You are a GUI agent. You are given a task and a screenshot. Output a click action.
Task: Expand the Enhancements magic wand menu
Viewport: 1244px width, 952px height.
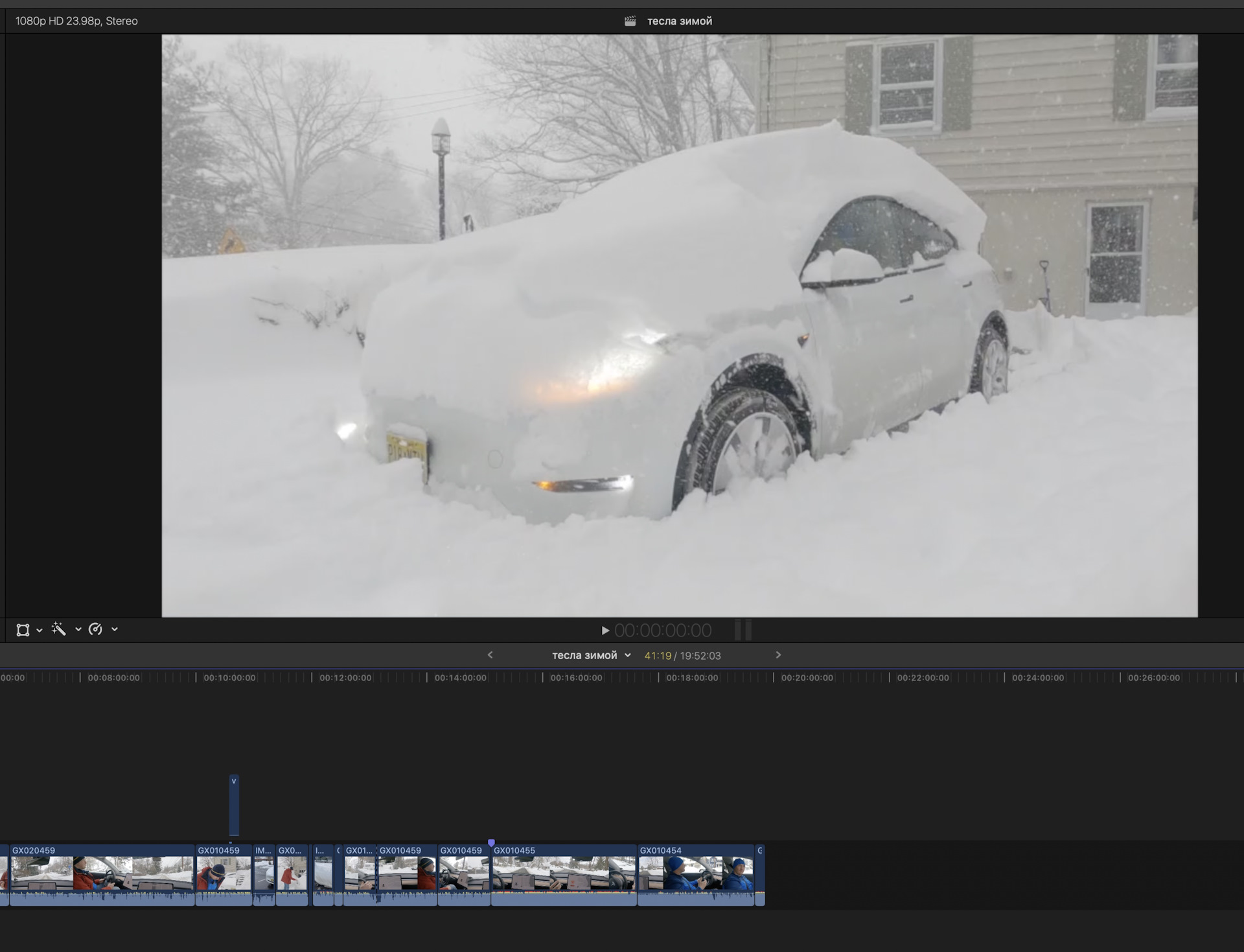click(78, 629)
